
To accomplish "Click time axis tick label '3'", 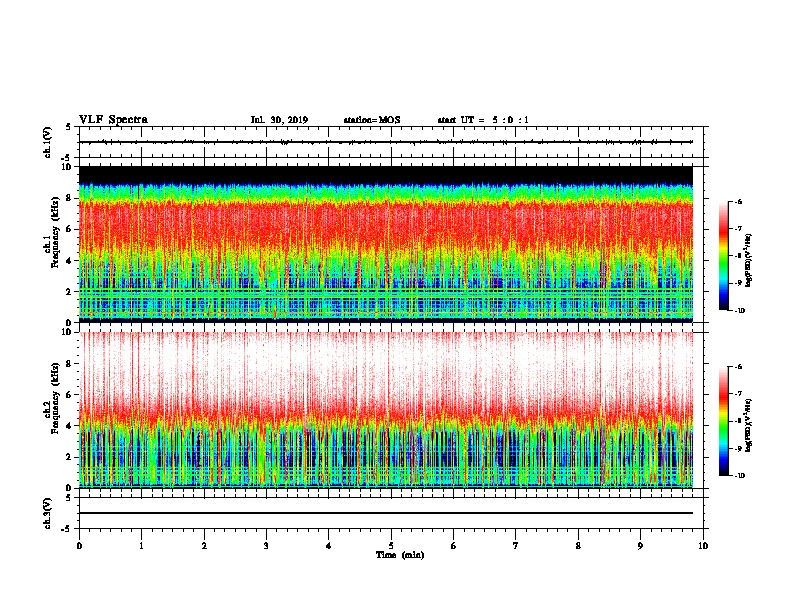I will click(266, 545).
